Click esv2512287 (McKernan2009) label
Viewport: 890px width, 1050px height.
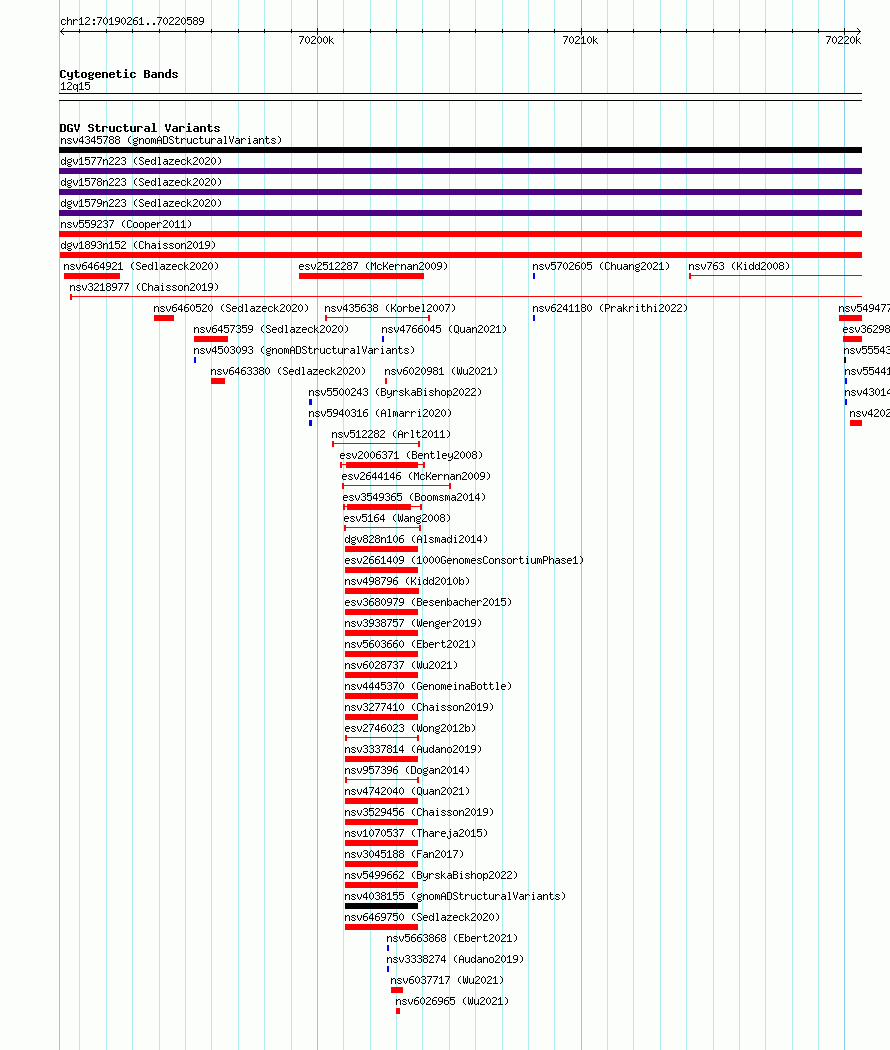pyautogui.click(x=373, y=267)
